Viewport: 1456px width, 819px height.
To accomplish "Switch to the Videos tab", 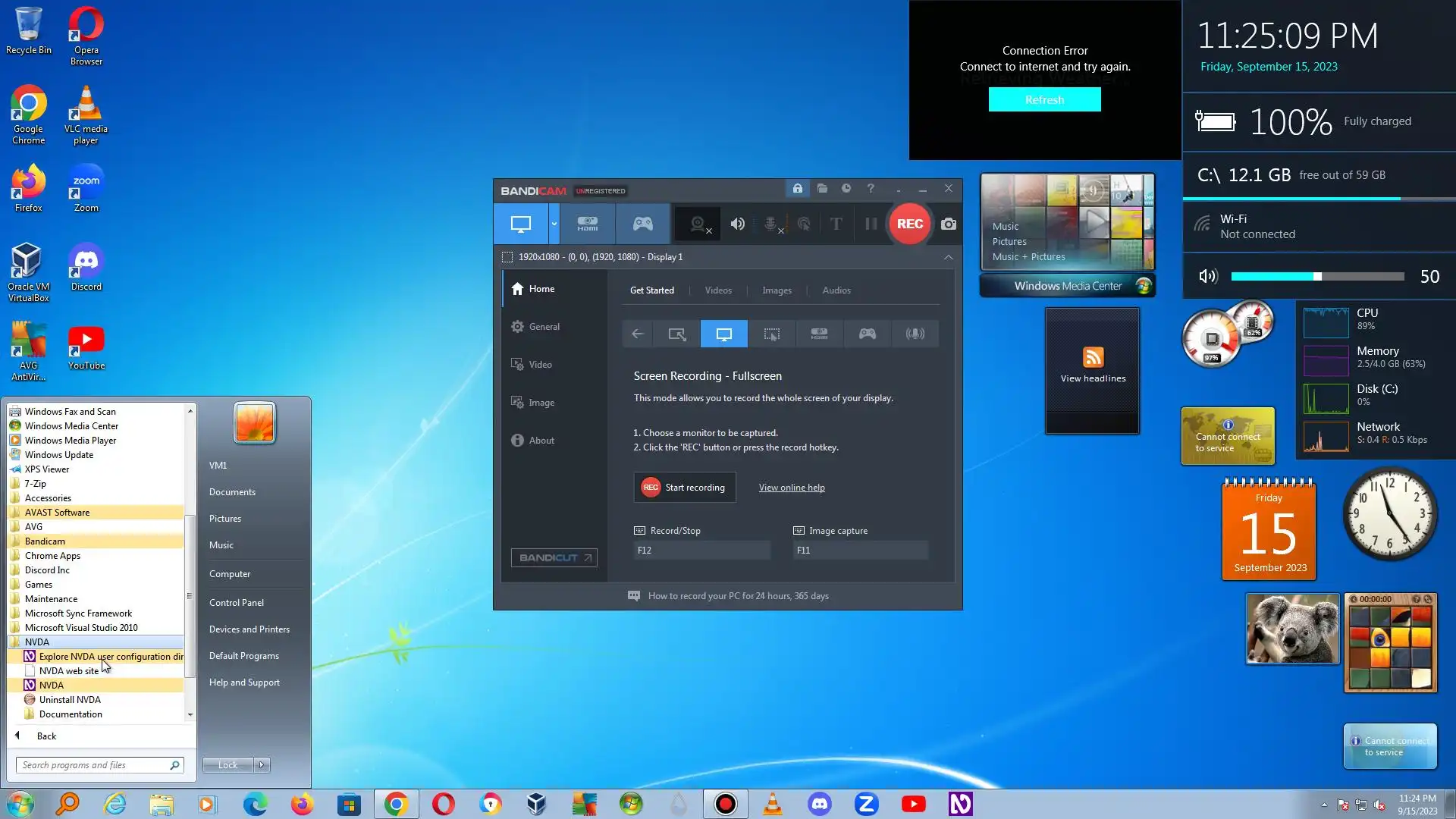I will pos(717,290).
